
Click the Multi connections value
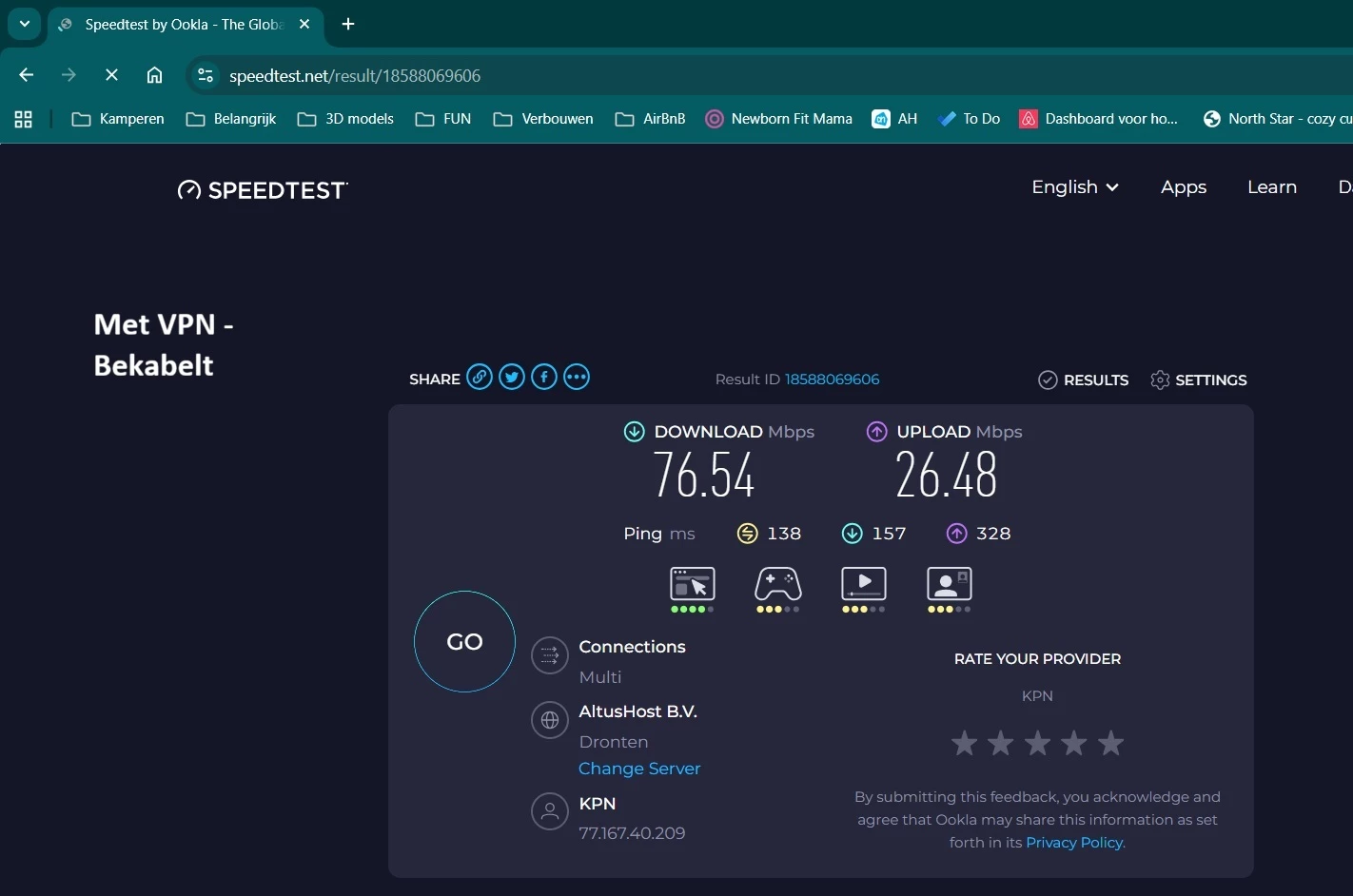click(600, 677)
